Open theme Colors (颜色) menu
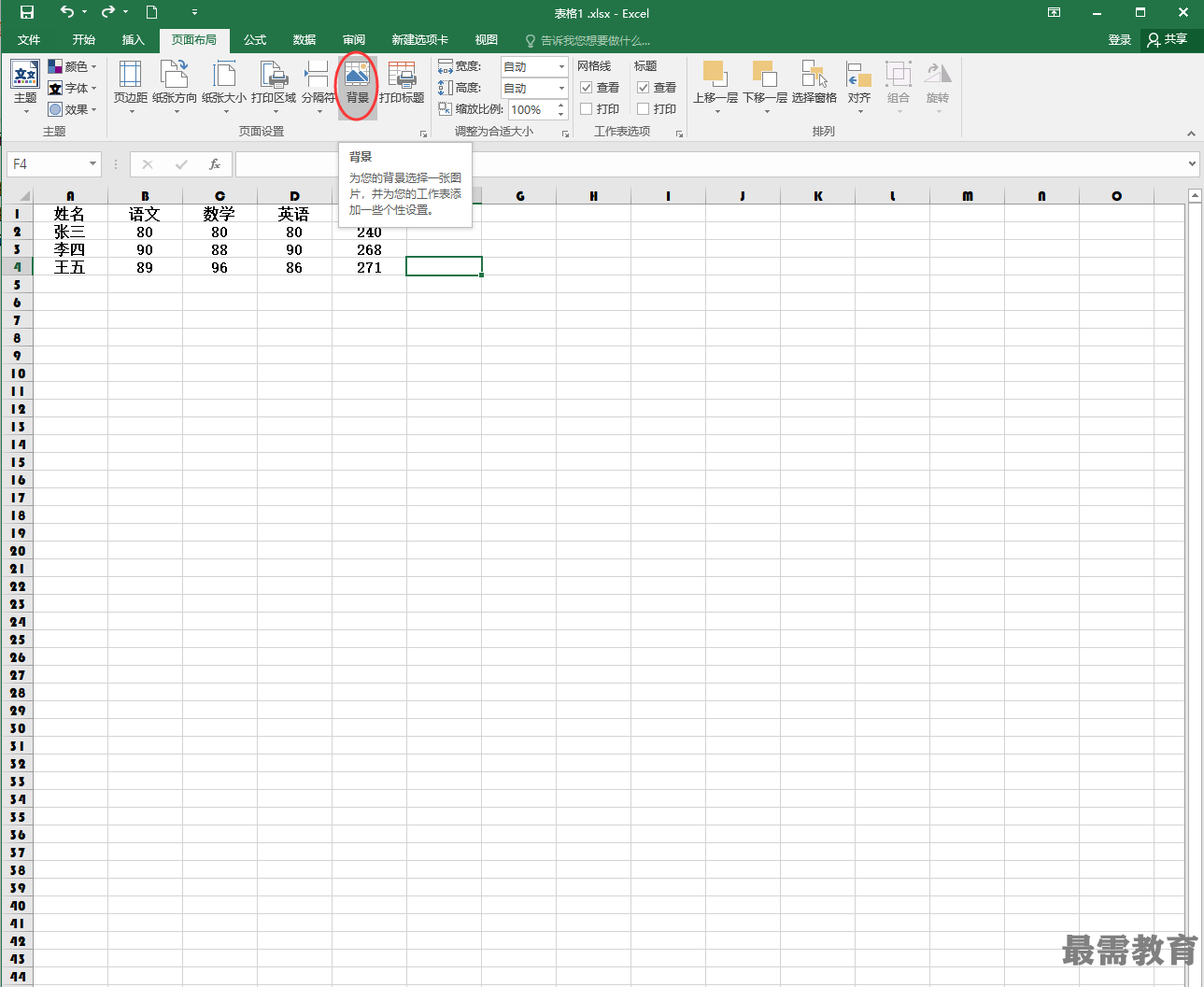 [x=73, y=66]
